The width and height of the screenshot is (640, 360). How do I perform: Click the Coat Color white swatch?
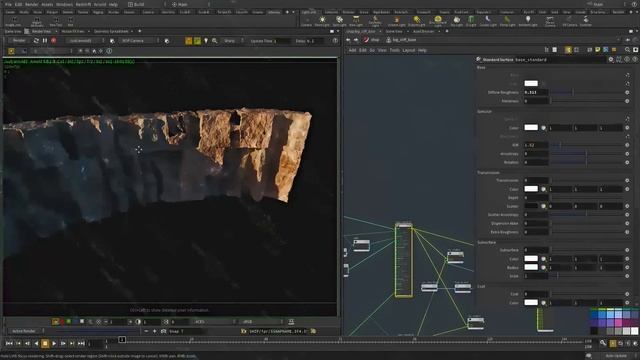[x=531, y=302]
